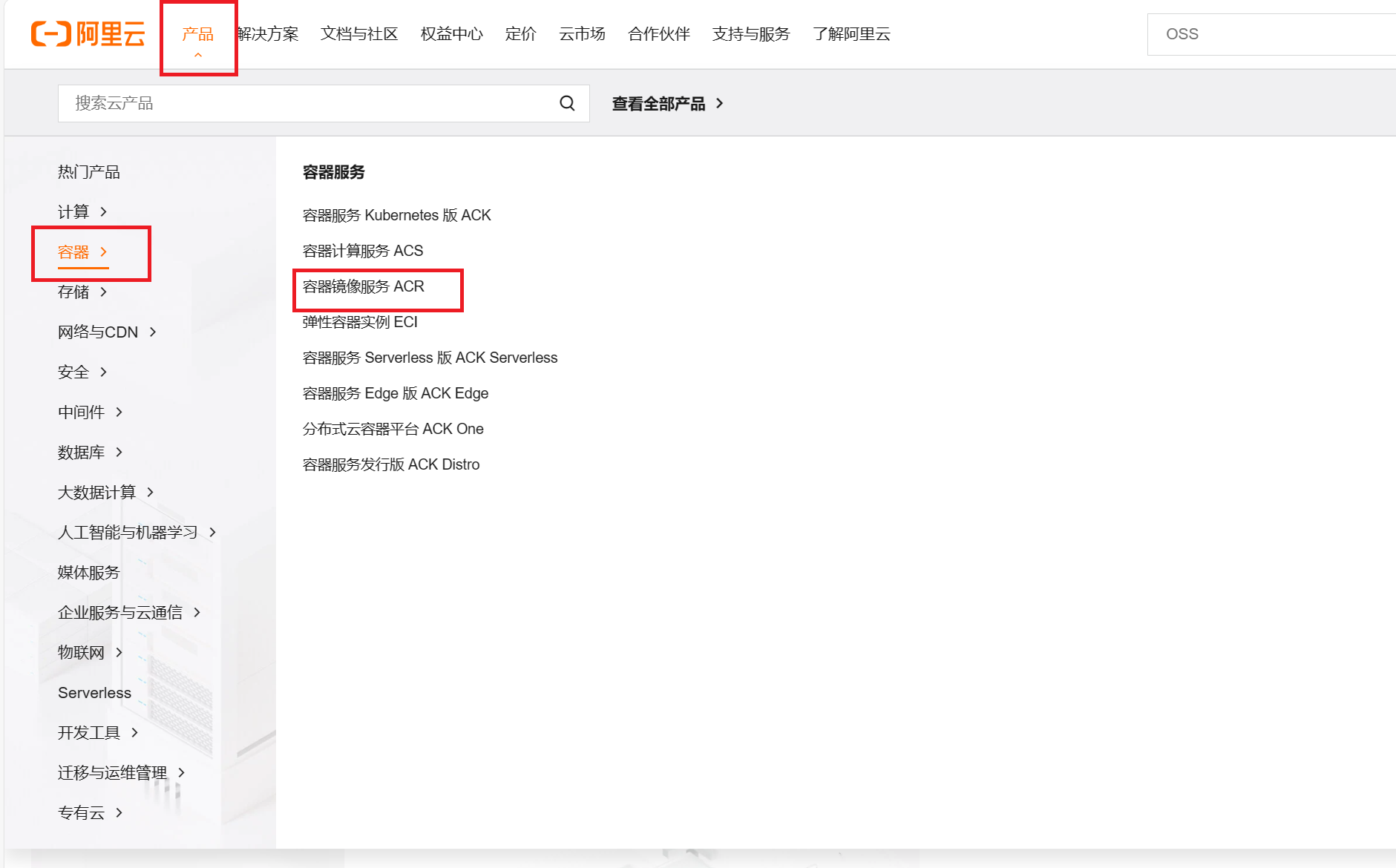
Task: Select 权益中心 in the top bar
Action: [451, 34]
